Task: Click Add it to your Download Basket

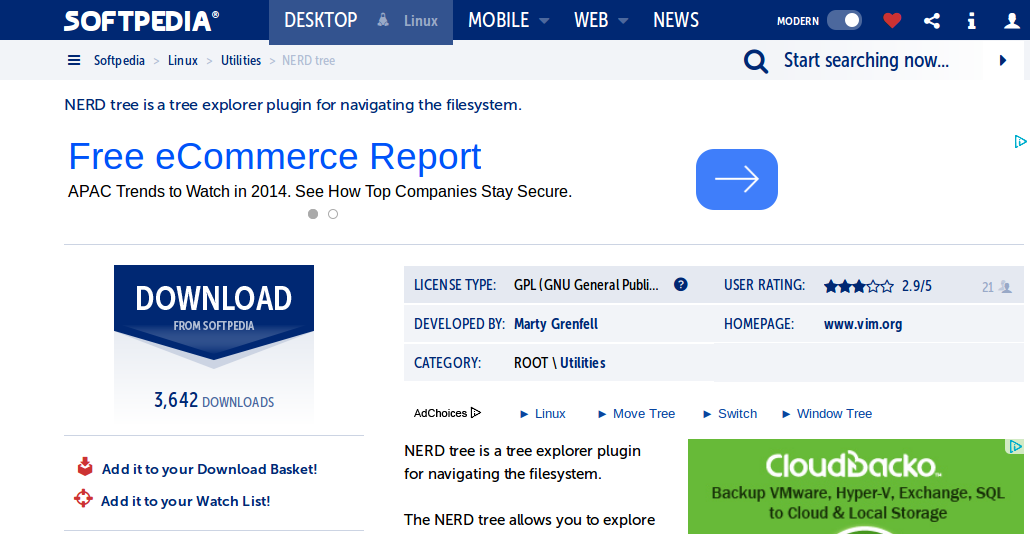Action: coord(210,469)
